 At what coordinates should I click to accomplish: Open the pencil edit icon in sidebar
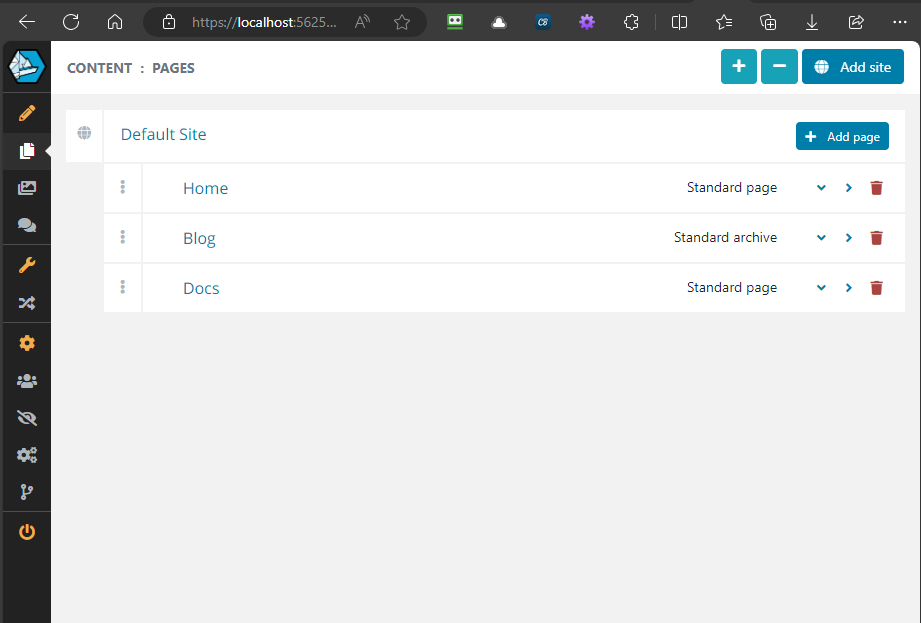point(26,113)
